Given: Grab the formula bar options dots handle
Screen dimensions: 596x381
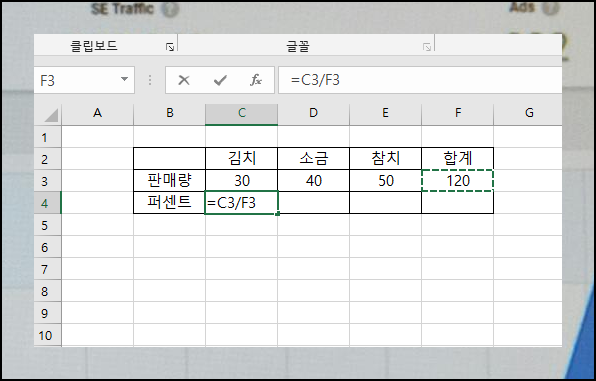Looking at the screenshot, I should (150, 80).
